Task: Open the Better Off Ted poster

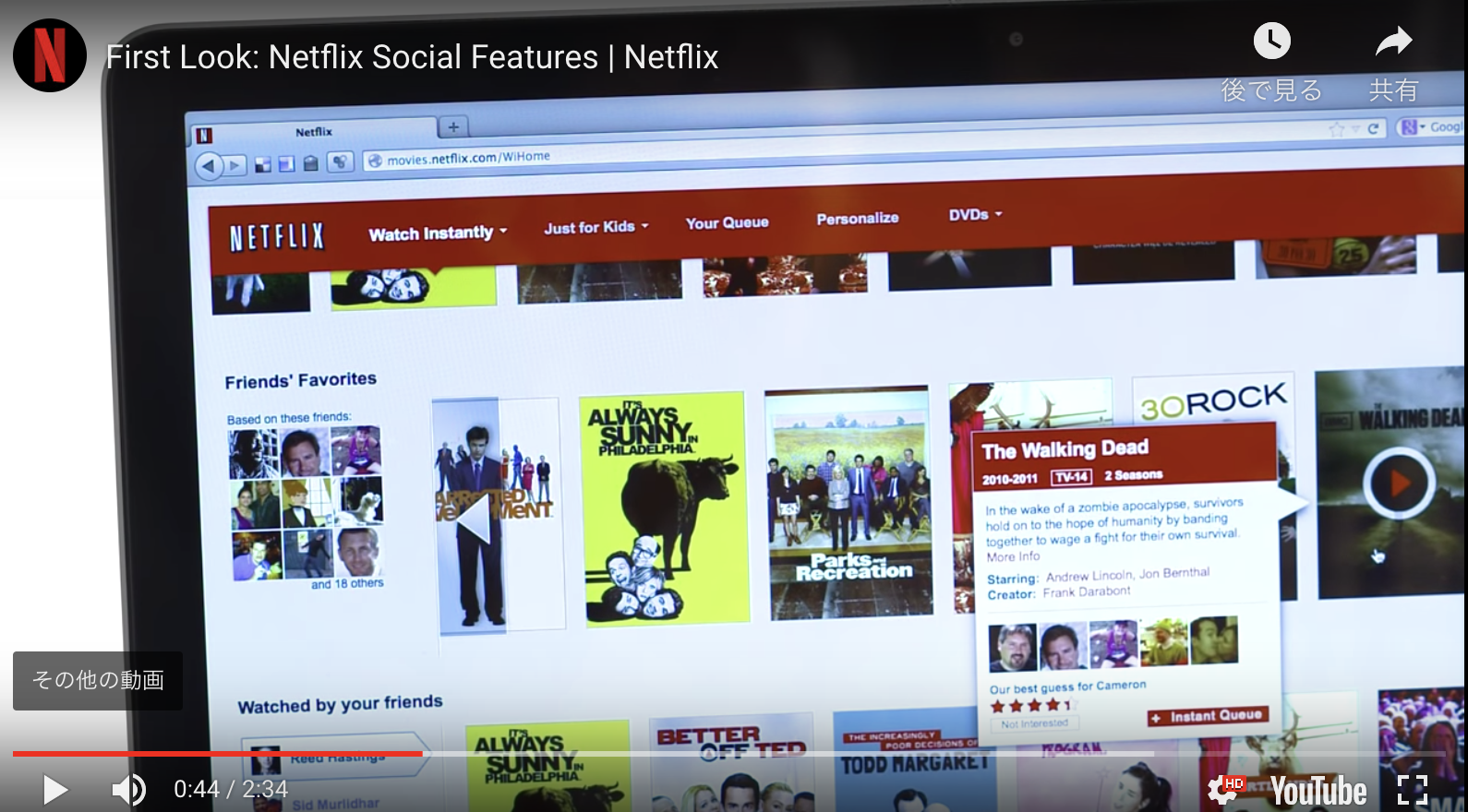Action: coord(731,763)
